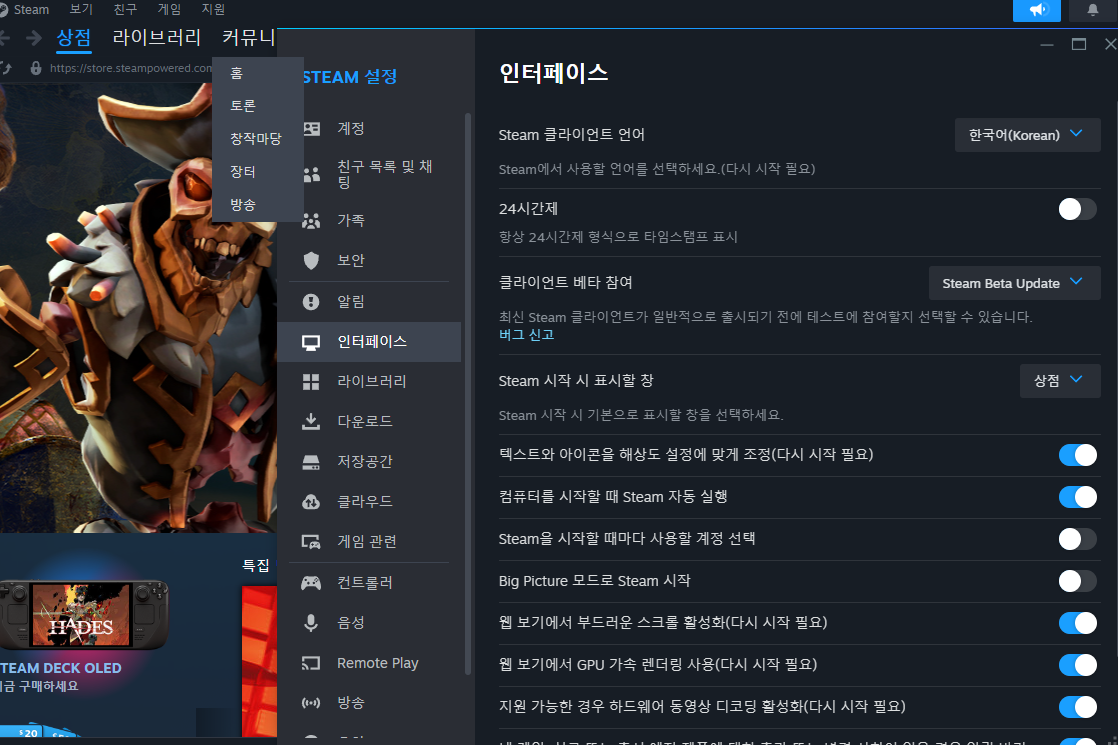This screenshot has height=745, width=1118.
Task: Open the 게임 menu
Action: pos(169,9)
